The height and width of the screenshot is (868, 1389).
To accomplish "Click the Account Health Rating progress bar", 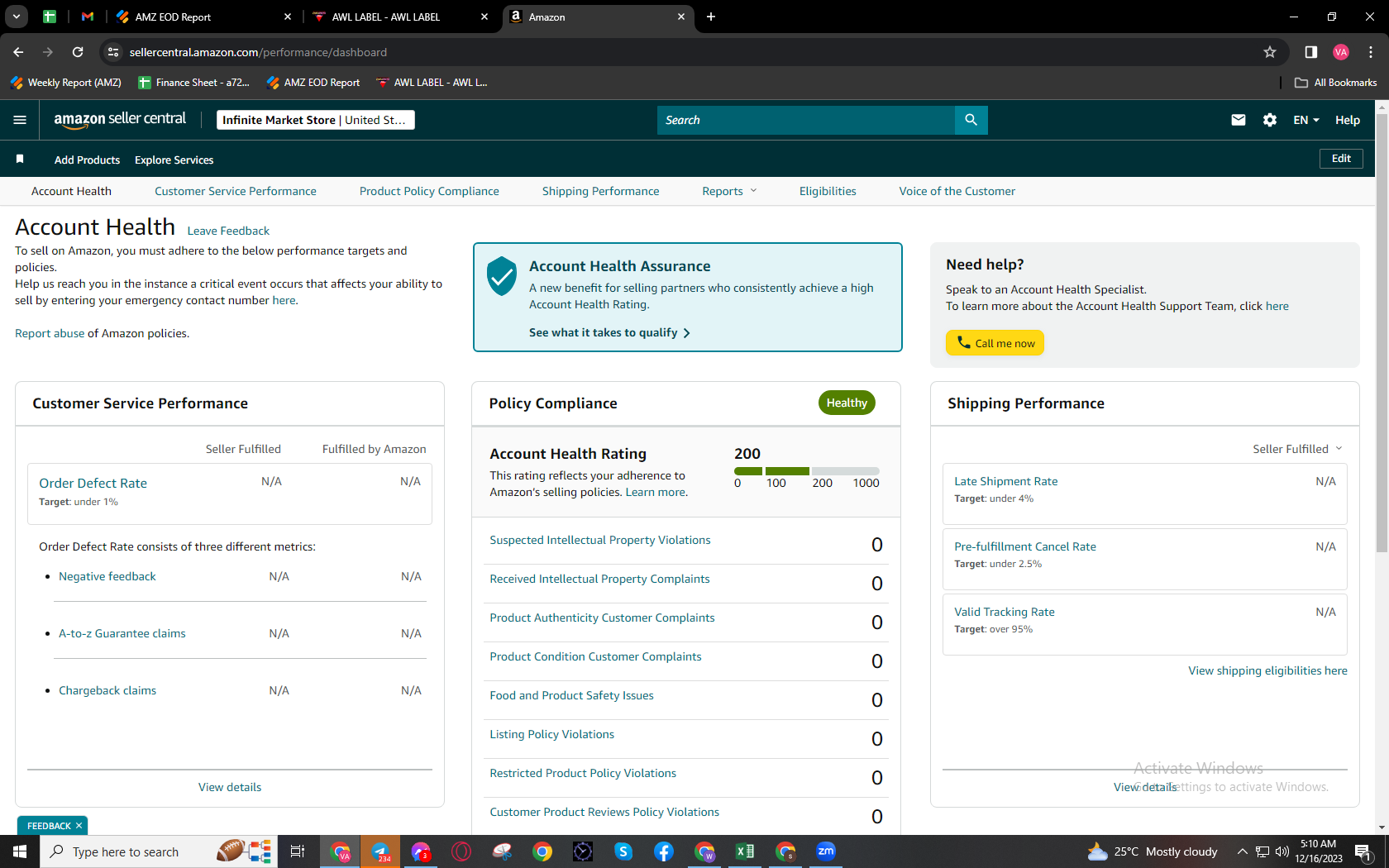I will click(x=807, y=471).
